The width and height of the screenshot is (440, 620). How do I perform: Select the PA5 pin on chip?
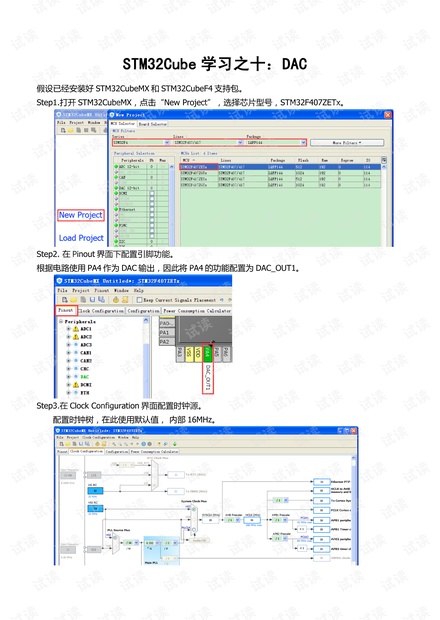[x=216, y=353]
